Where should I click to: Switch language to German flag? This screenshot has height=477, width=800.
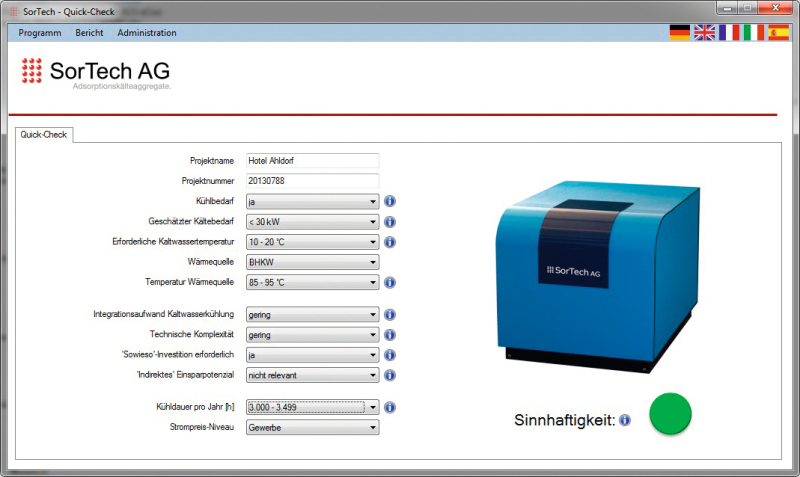tap(680, 33)
